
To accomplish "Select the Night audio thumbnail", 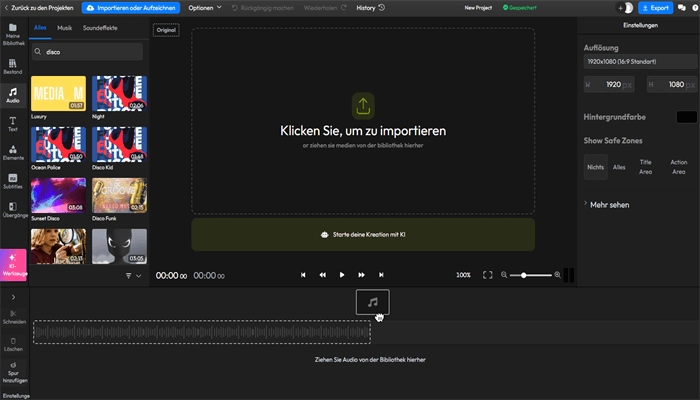I will [119, 93].
